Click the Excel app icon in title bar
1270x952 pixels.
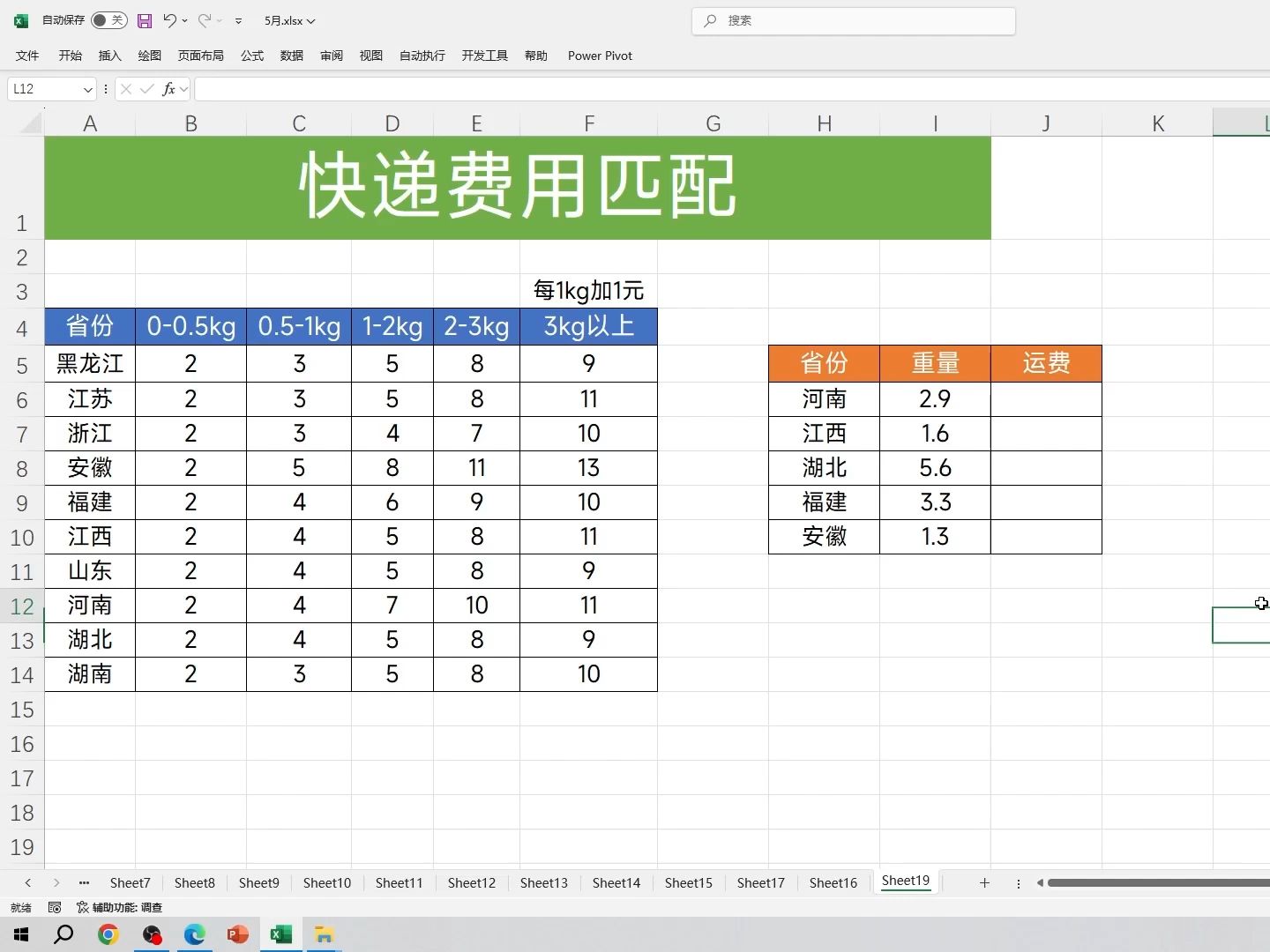[x=21, y=20]
